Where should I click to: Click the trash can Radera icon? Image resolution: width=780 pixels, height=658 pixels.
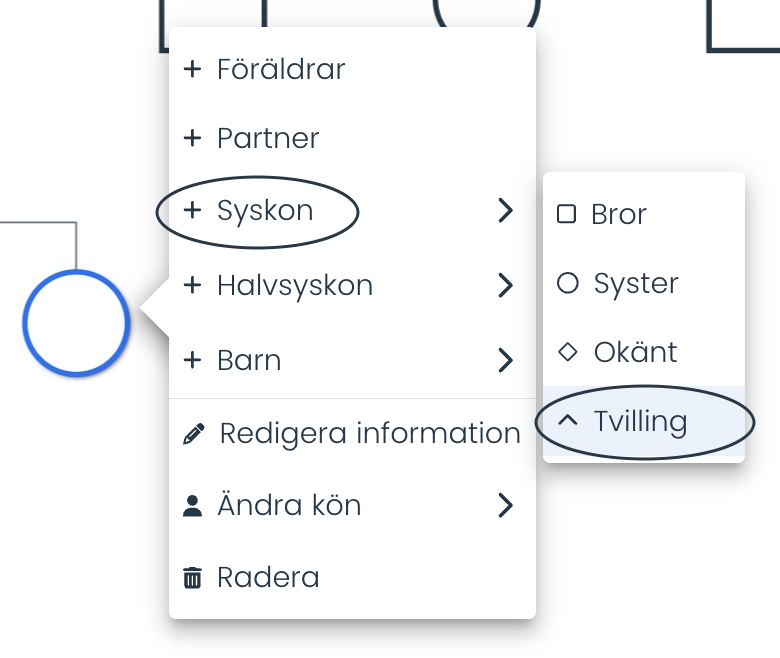[193, 577]
